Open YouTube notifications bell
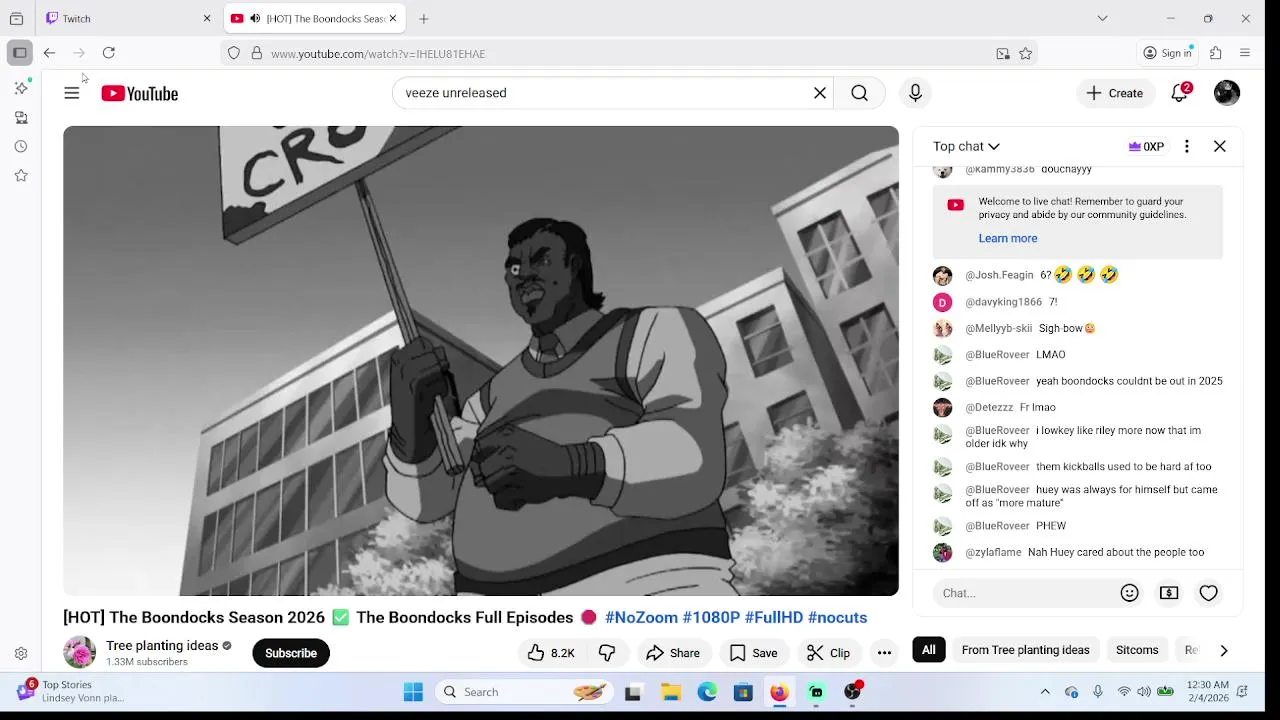 (1180, 93)
